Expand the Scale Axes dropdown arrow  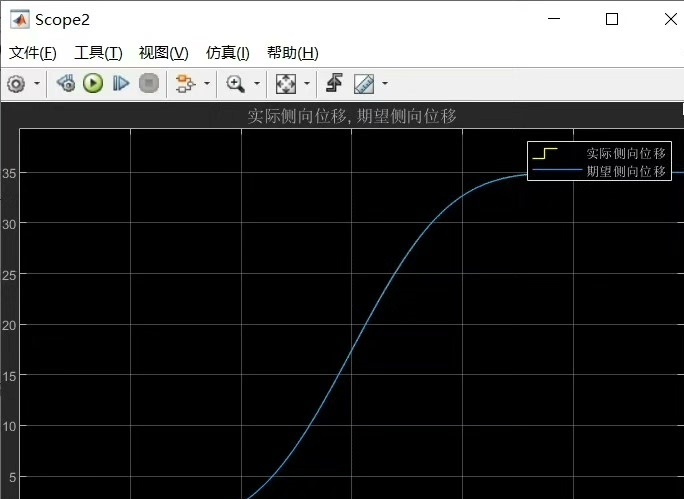pos(307,83)
